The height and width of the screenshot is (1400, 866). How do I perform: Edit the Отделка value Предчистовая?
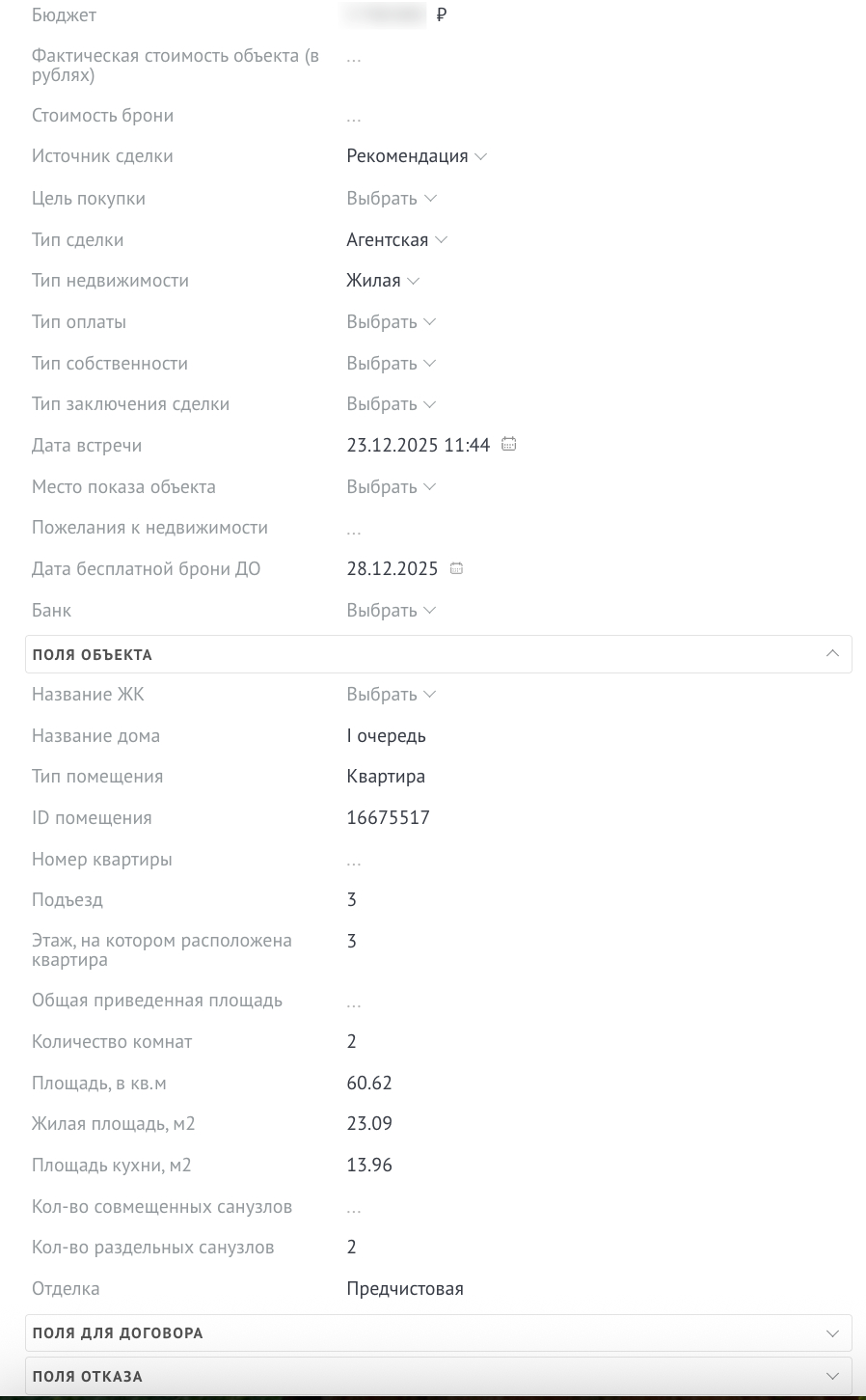[405, 1289]
